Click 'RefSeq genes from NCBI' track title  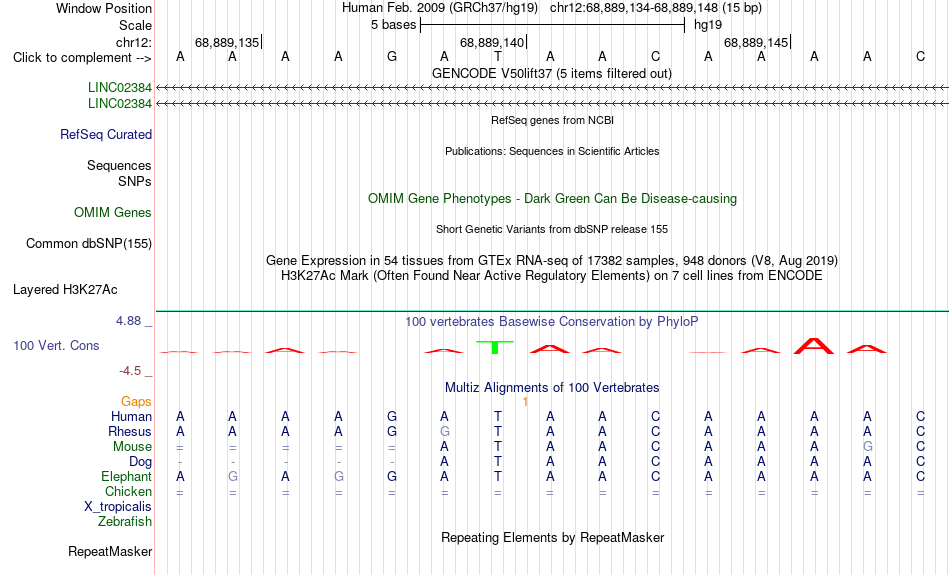pyautogui.click(x=552, y=121)
